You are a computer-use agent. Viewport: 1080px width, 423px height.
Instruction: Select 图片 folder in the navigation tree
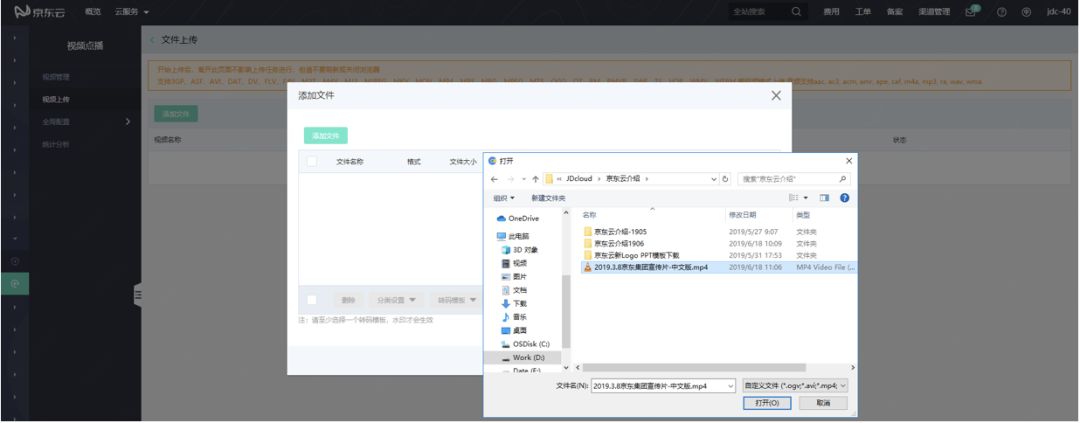click(x=514, y=276)
